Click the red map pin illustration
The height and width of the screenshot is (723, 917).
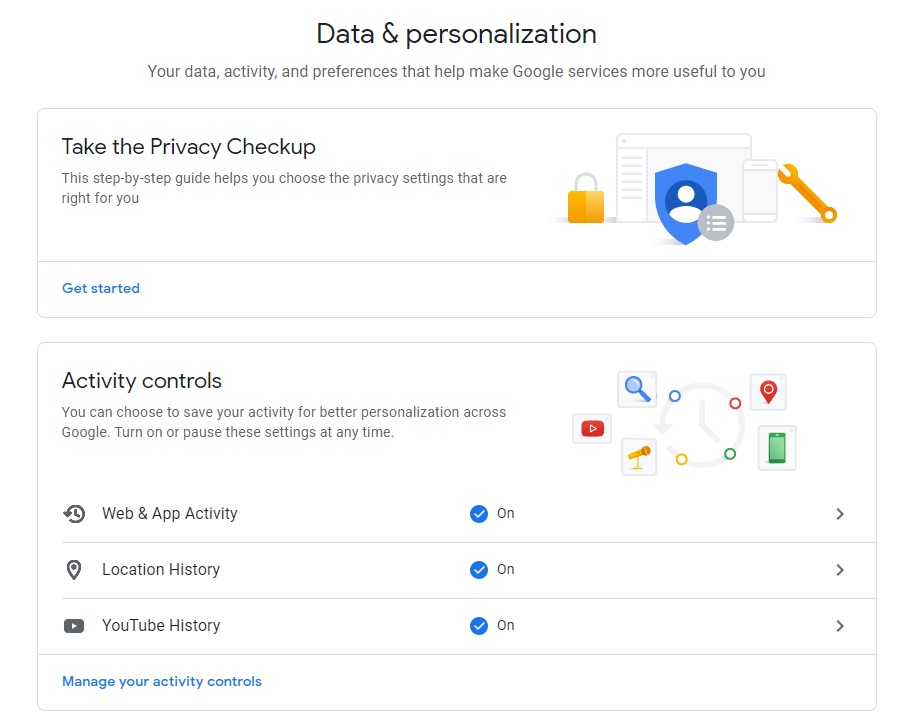[768, 392]
